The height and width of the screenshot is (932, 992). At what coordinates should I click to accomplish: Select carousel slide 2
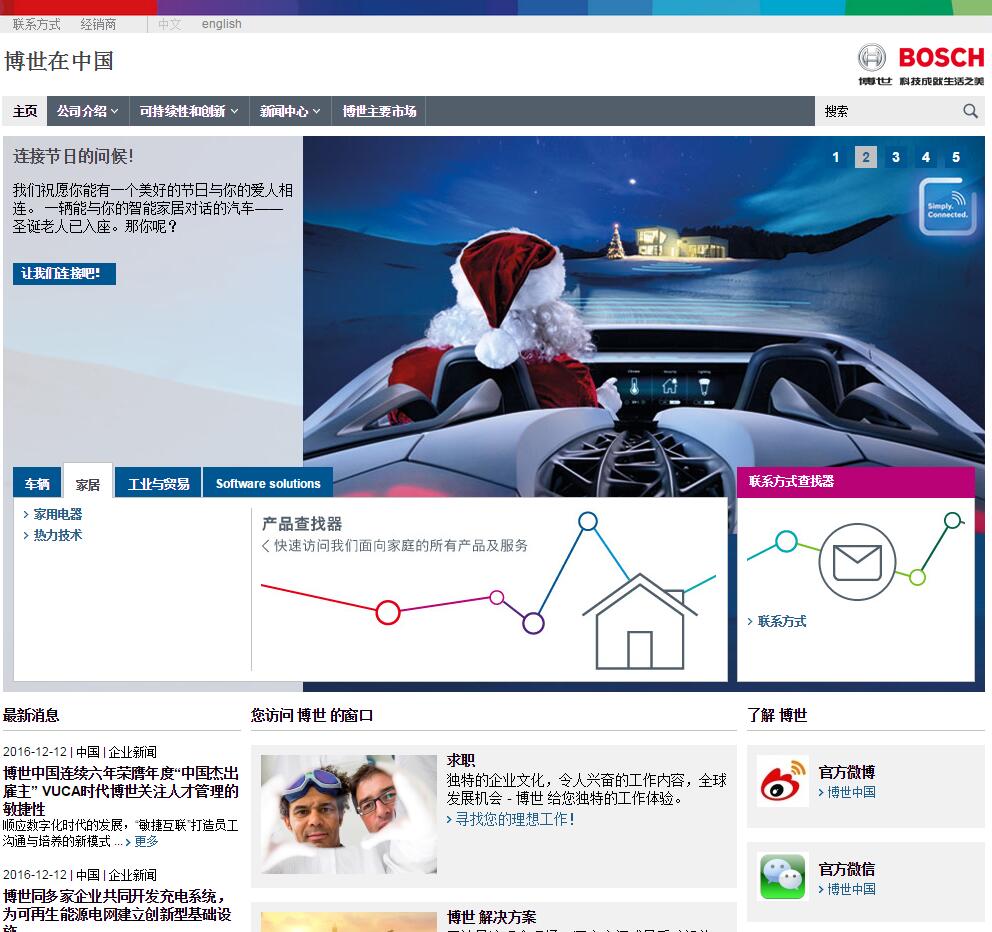click(x=865, y=157)
